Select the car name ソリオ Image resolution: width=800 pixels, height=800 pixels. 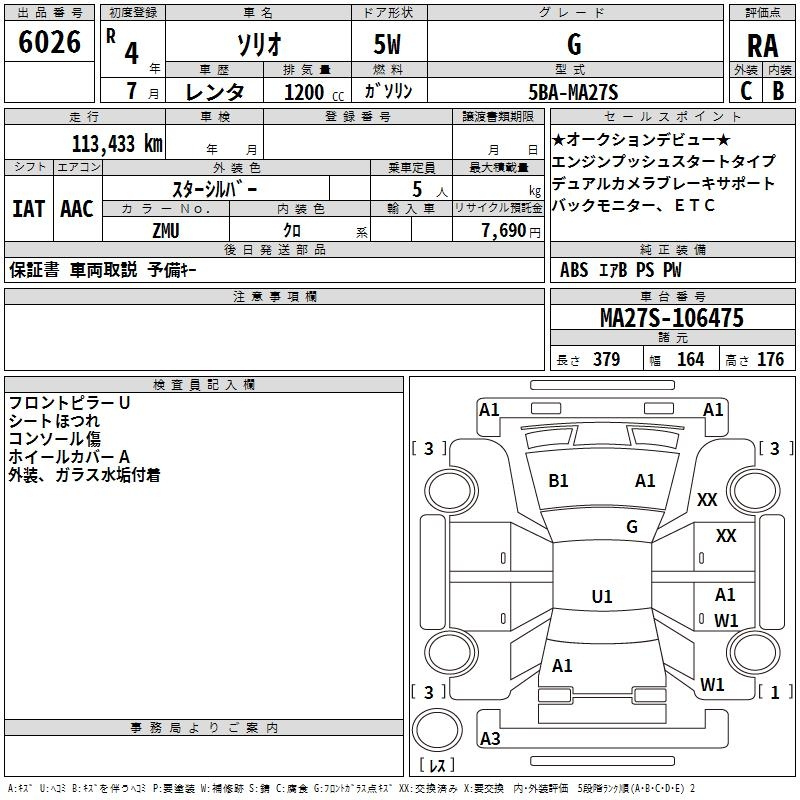pyautogui.click(x=259, y=44)
